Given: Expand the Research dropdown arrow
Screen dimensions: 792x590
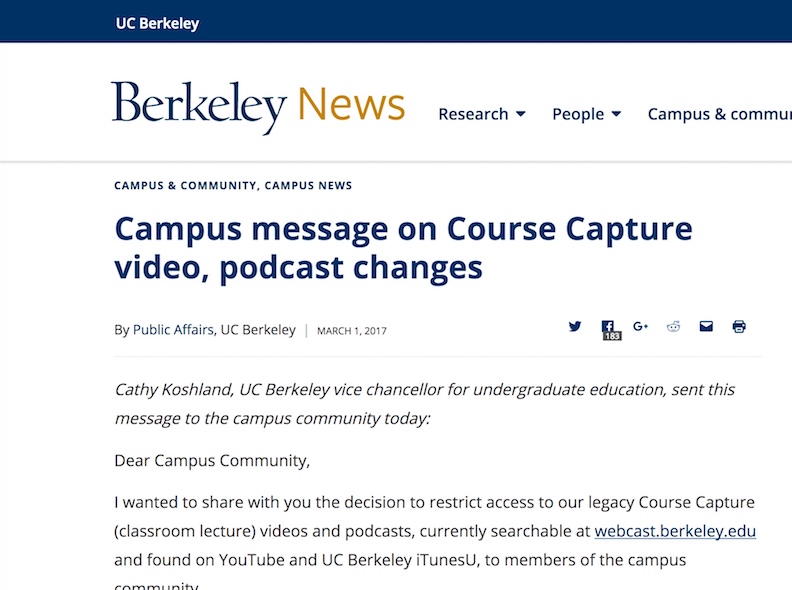Looking at the screenshot, I should [x=520, y=114].
